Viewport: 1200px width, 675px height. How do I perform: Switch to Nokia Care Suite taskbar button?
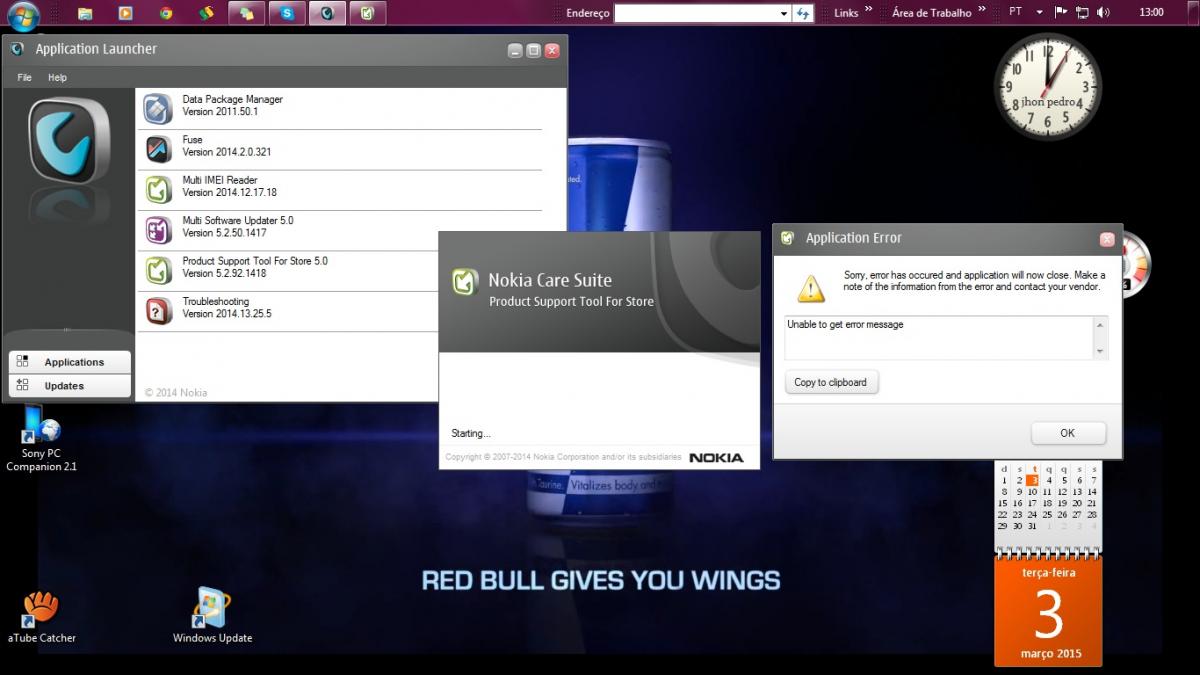pos(368,13)
